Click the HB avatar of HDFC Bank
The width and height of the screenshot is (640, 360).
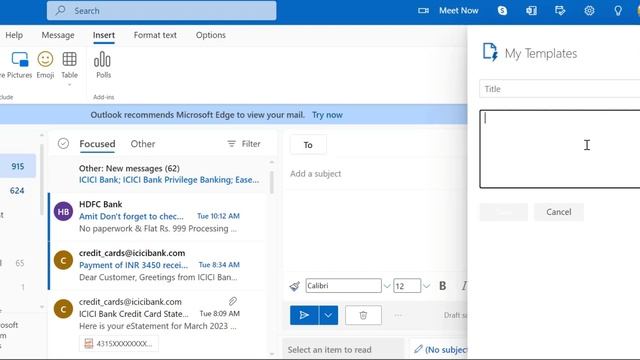tap(63, 211)
